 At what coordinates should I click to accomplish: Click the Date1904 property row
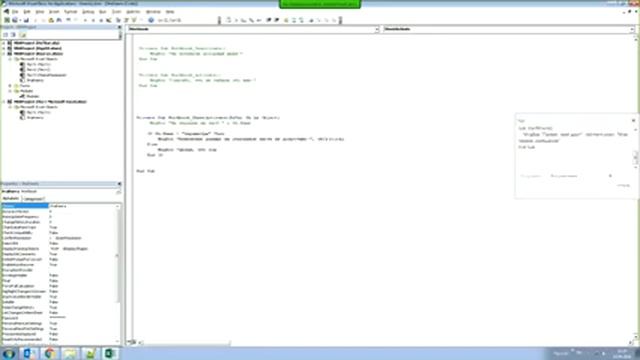pyautogui.click(x=59, y=243)
